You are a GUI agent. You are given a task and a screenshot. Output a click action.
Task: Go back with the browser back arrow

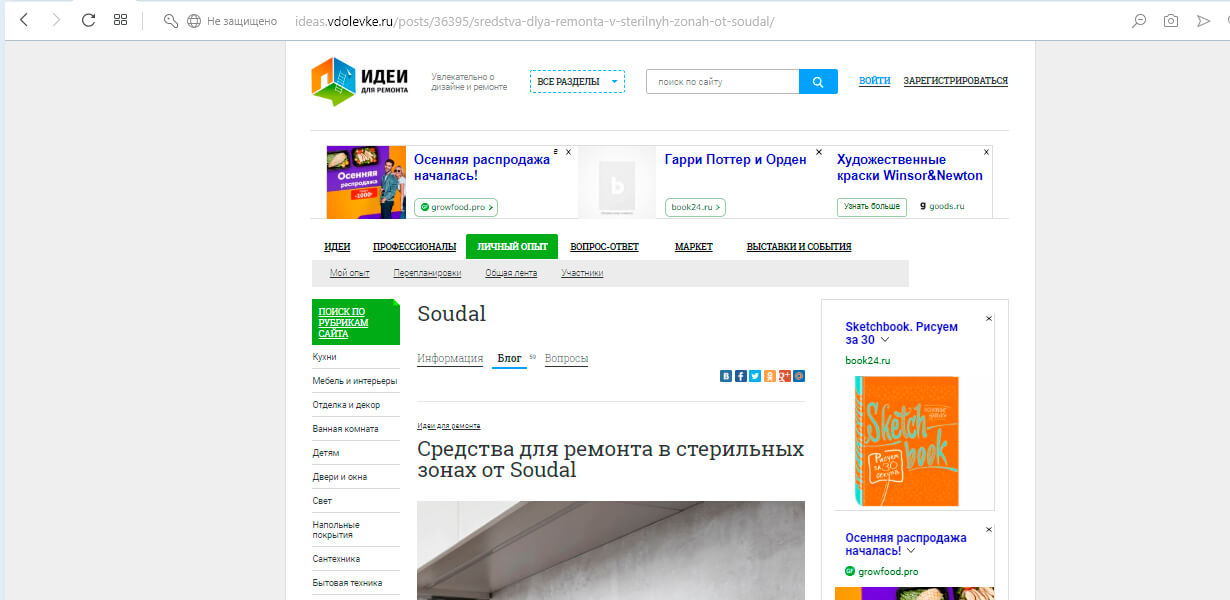(24, 20)
